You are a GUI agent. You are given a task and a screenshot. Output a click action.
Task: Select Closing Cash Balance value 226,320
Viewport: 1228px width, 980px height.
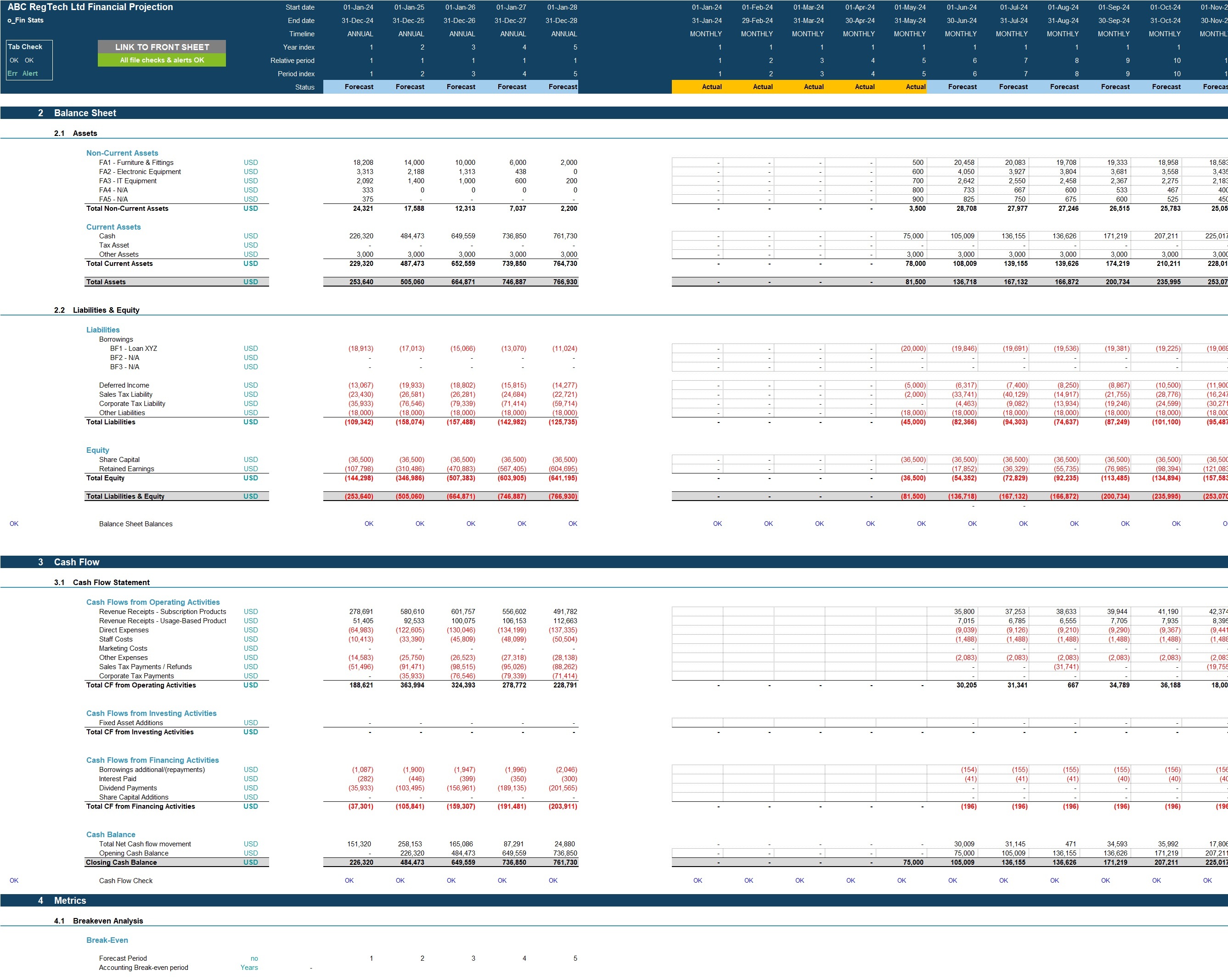click(x=361, y=862)
